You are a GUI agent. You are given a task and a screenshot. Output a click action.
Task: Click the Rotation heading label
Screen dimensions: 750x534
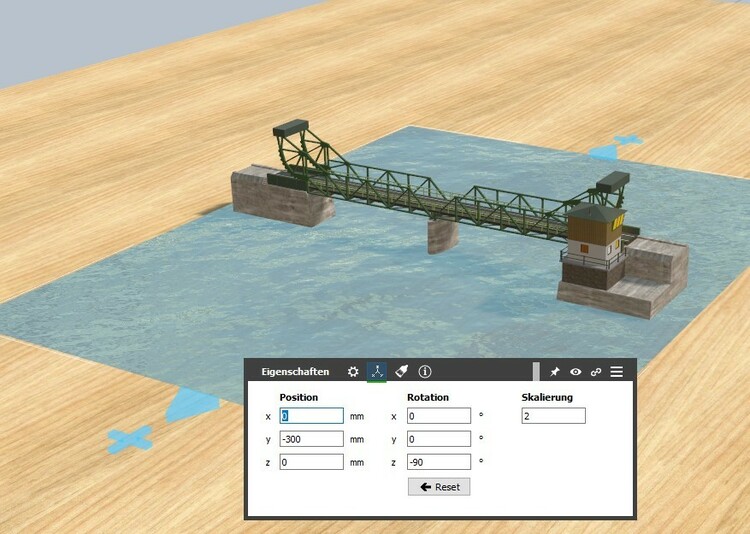(428, 397)
